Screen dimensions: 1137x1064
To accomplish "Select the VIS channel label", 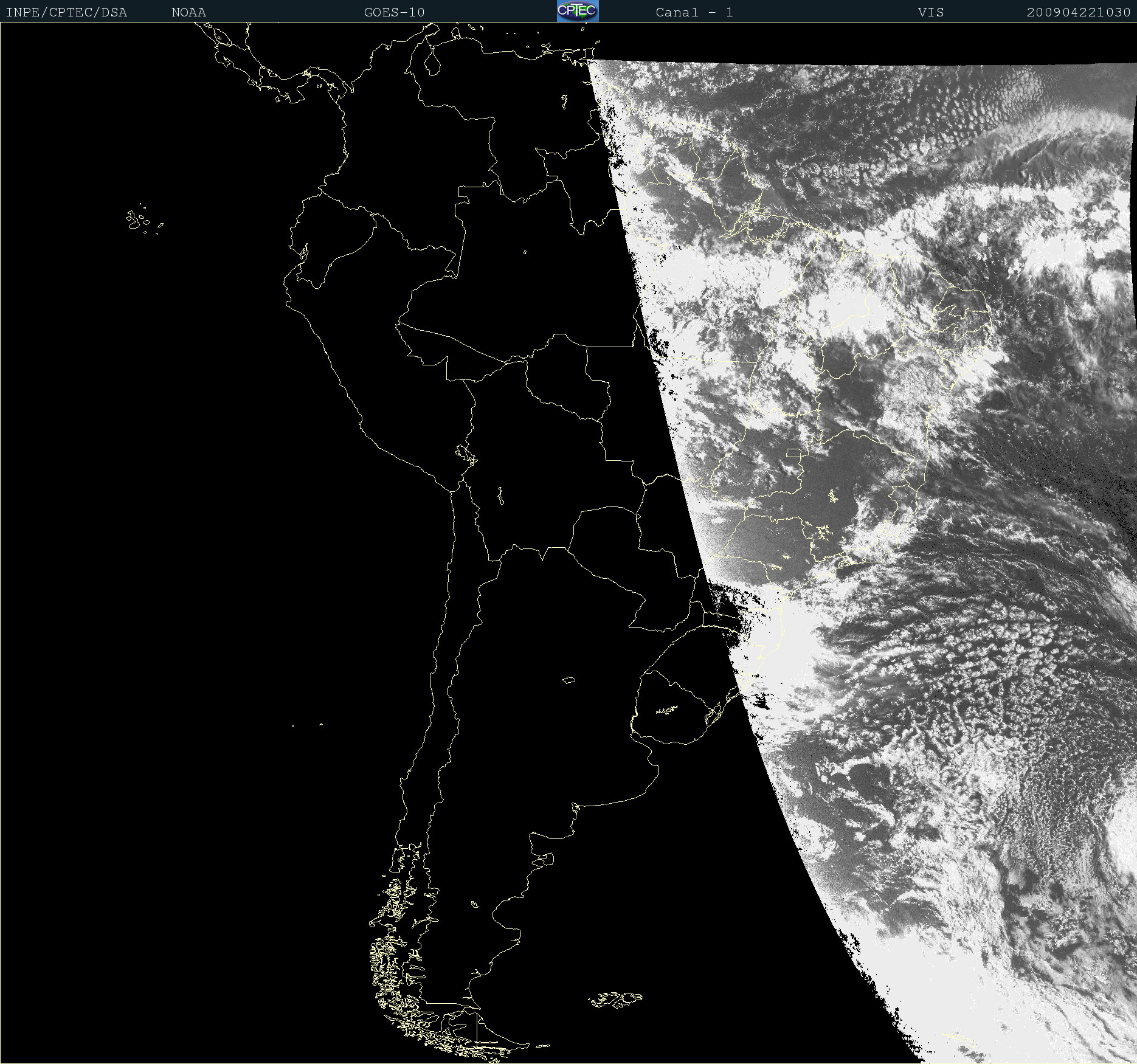I will tap(931, 12).
